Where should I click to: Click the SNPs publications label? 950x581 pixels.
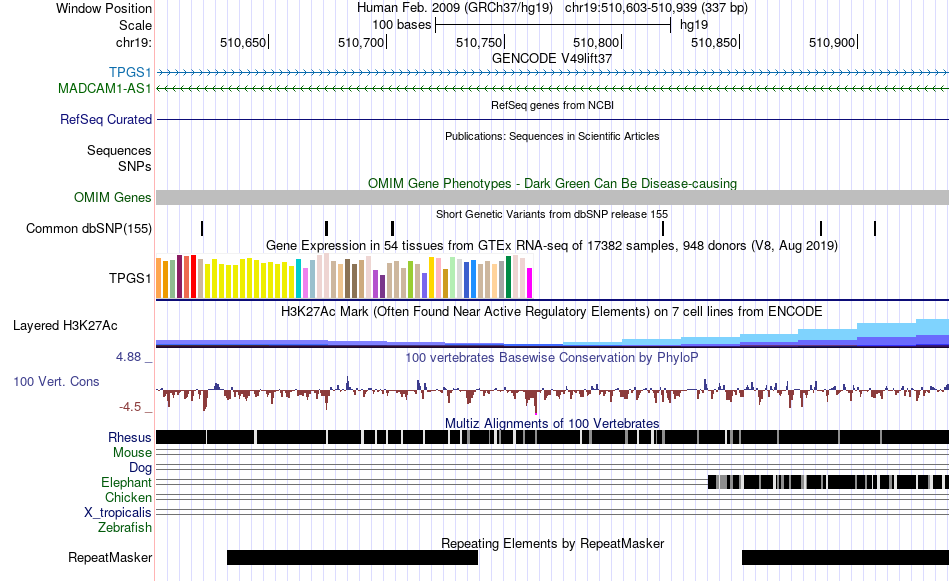click(135, 166)
